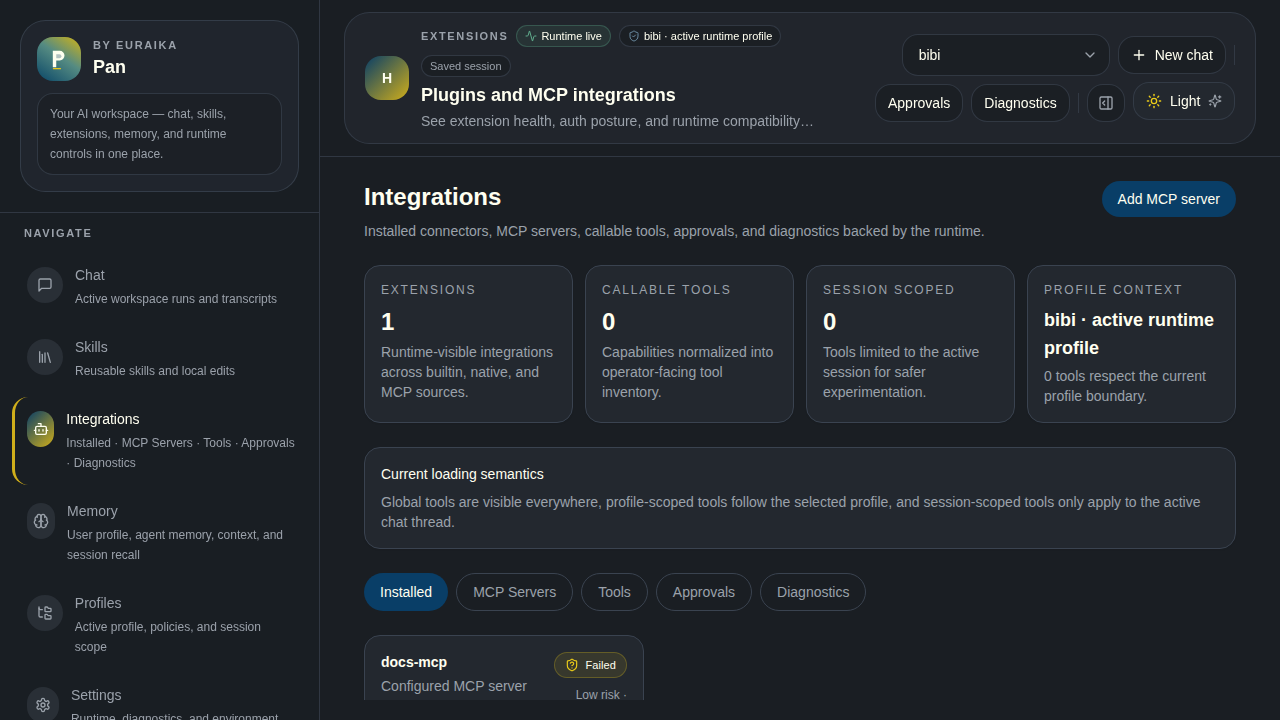
Task: Select the Tools tab
Action: tap(614, 592)
